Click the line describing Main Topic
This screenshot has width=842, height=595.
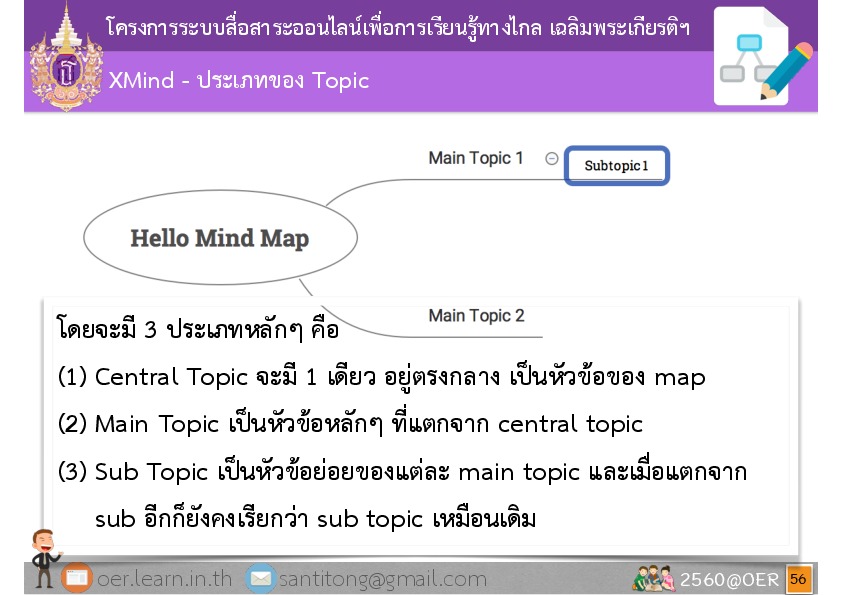click(350, 424)
